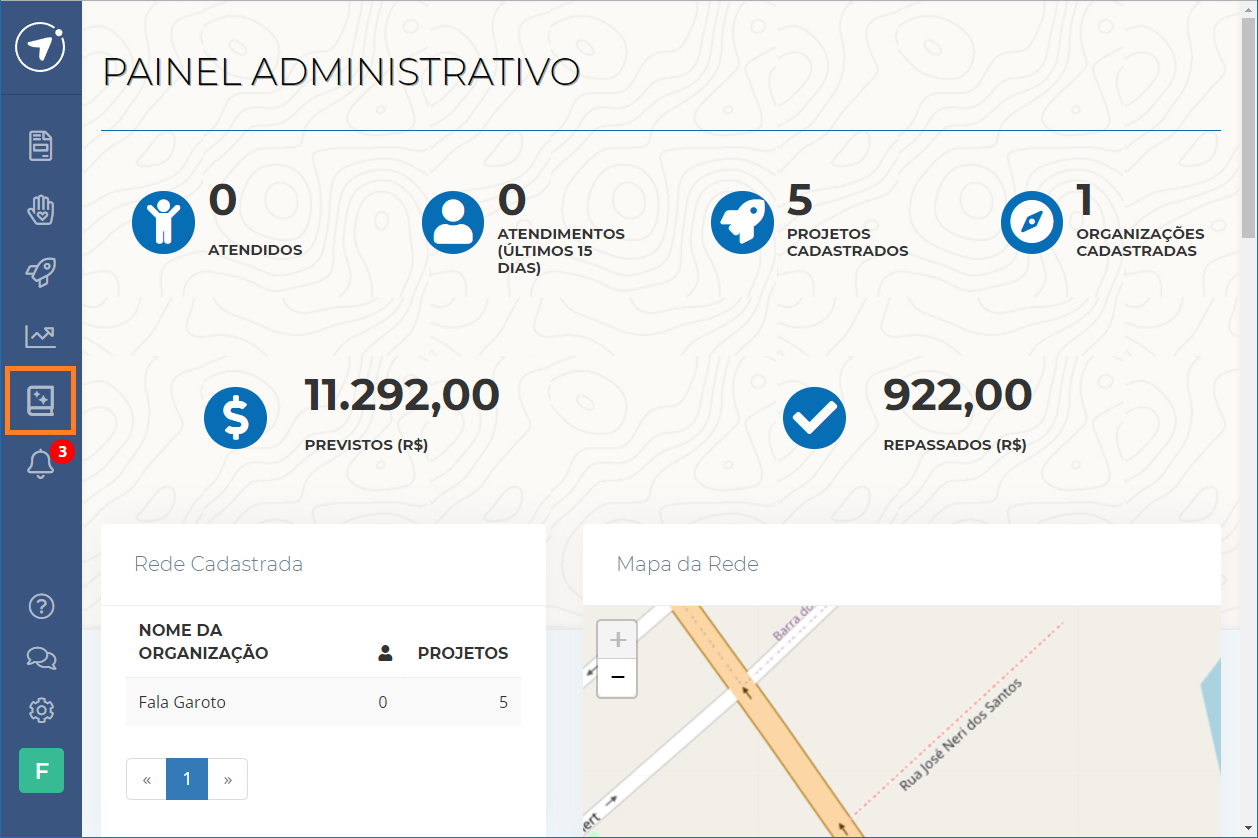Click the green F user avatar
1258x838 pixels.
coord(41,770)
